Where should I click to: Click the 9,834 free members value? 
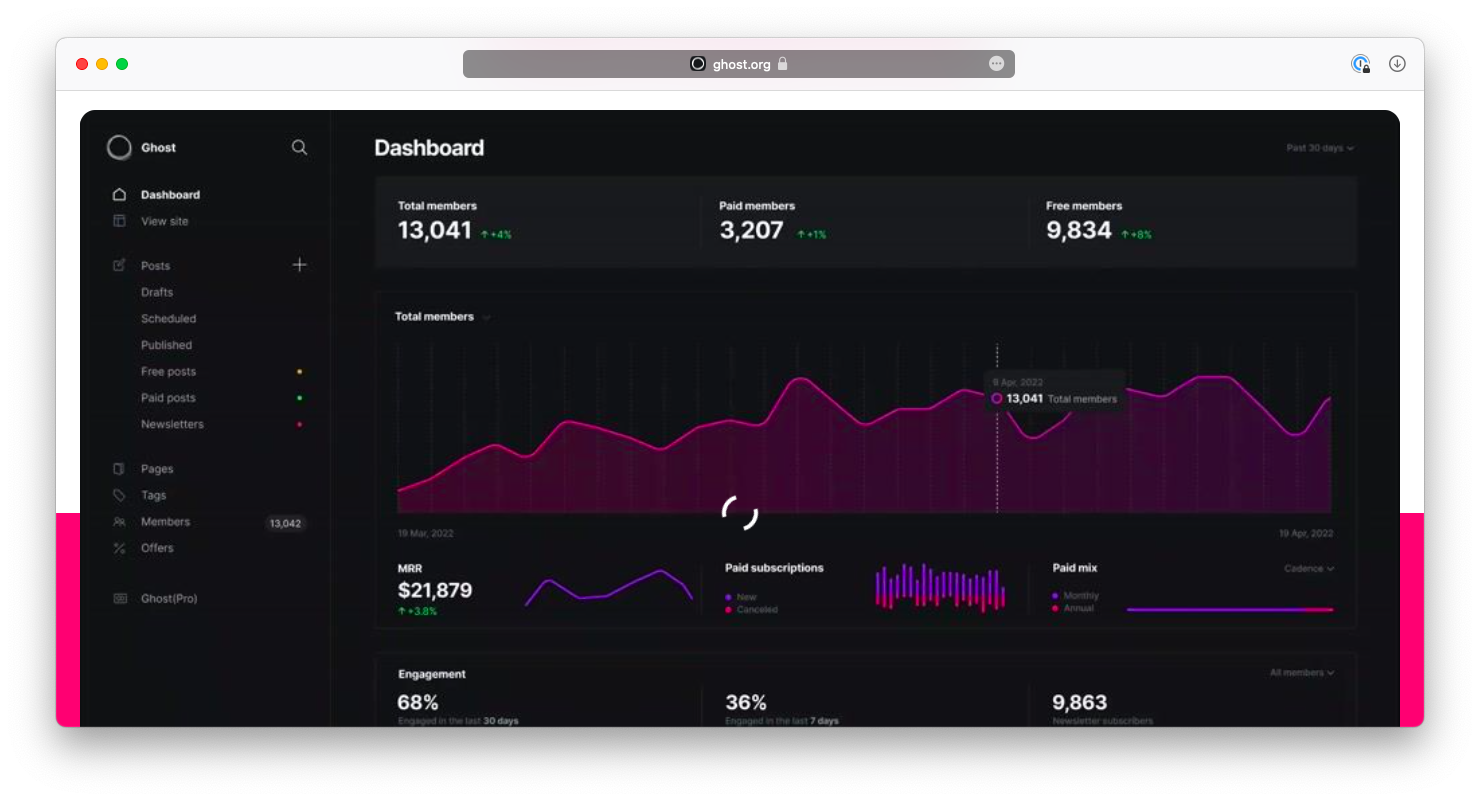click(x=1079, y=230)
